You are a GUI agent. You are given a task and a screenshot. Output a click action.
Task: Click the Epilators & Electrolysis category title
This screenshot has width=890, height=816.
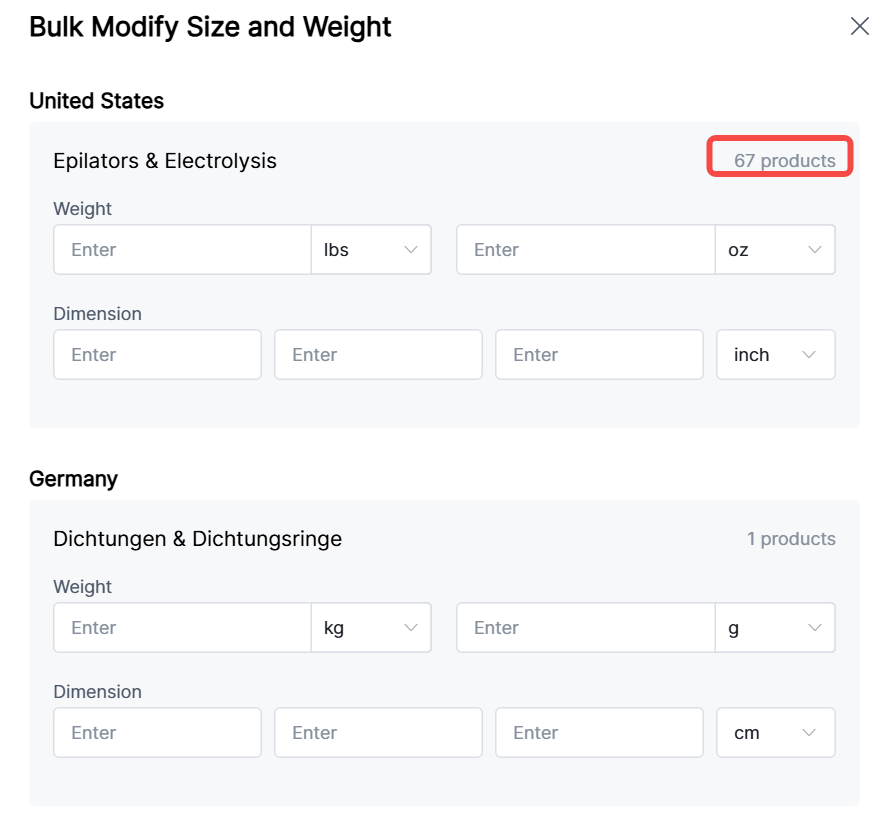pos(165,161)
